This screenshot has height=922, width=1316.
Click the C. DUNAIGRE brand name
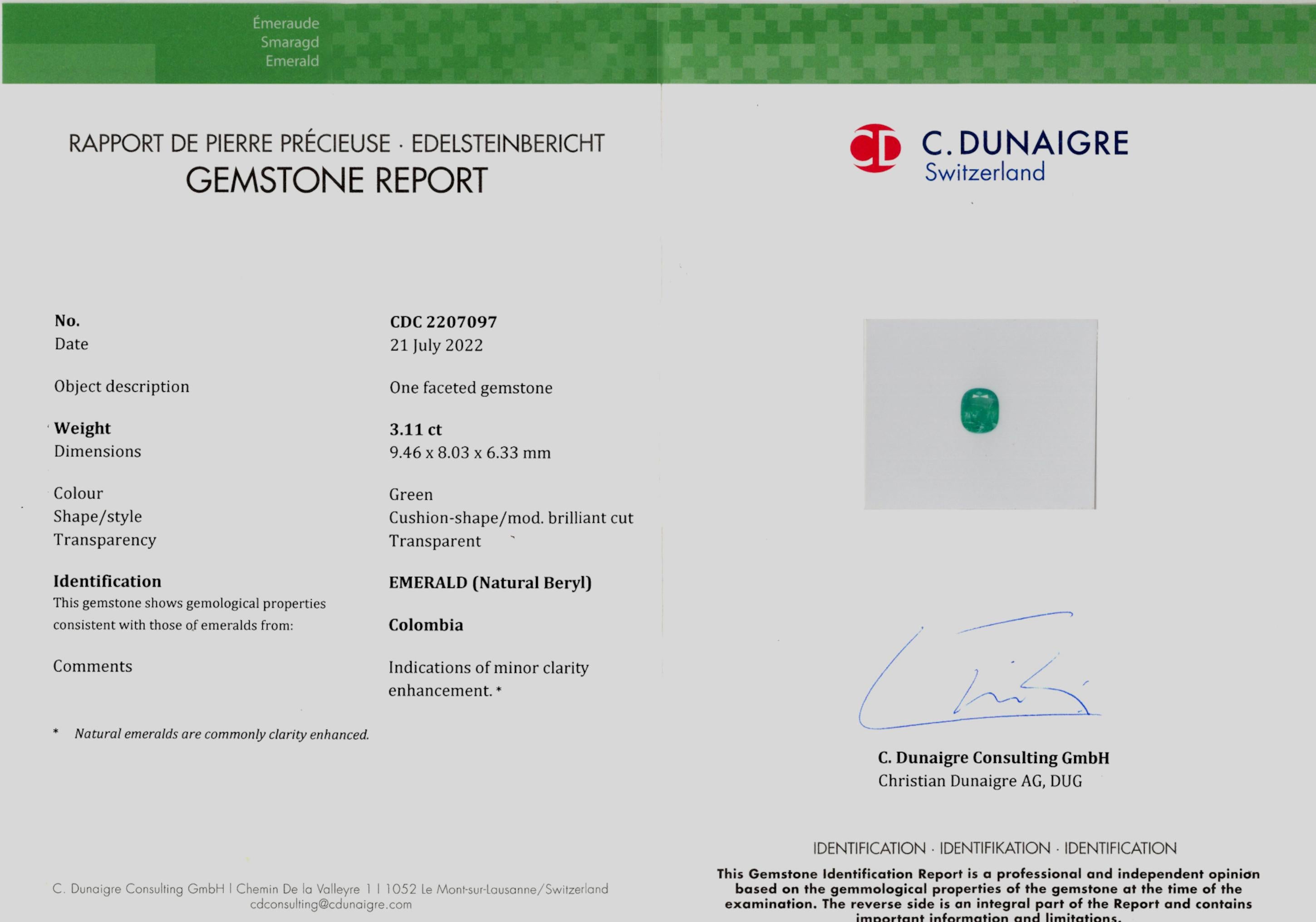pyautogui.click(x=1025, y=143)
